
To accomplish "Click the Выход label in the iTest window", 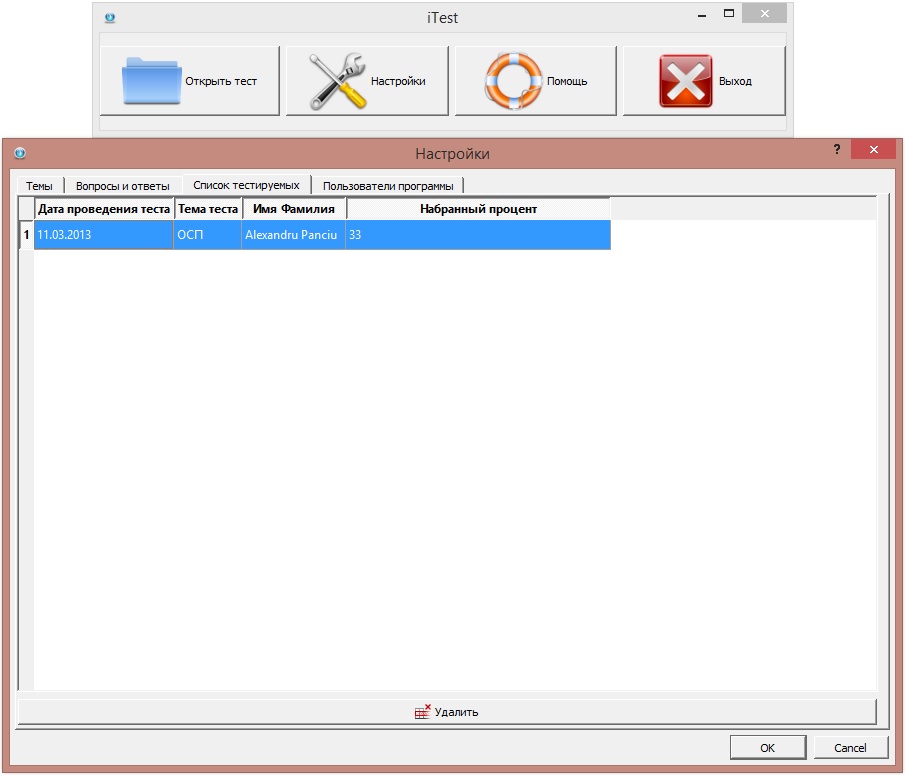I will (x=735, y=81).
